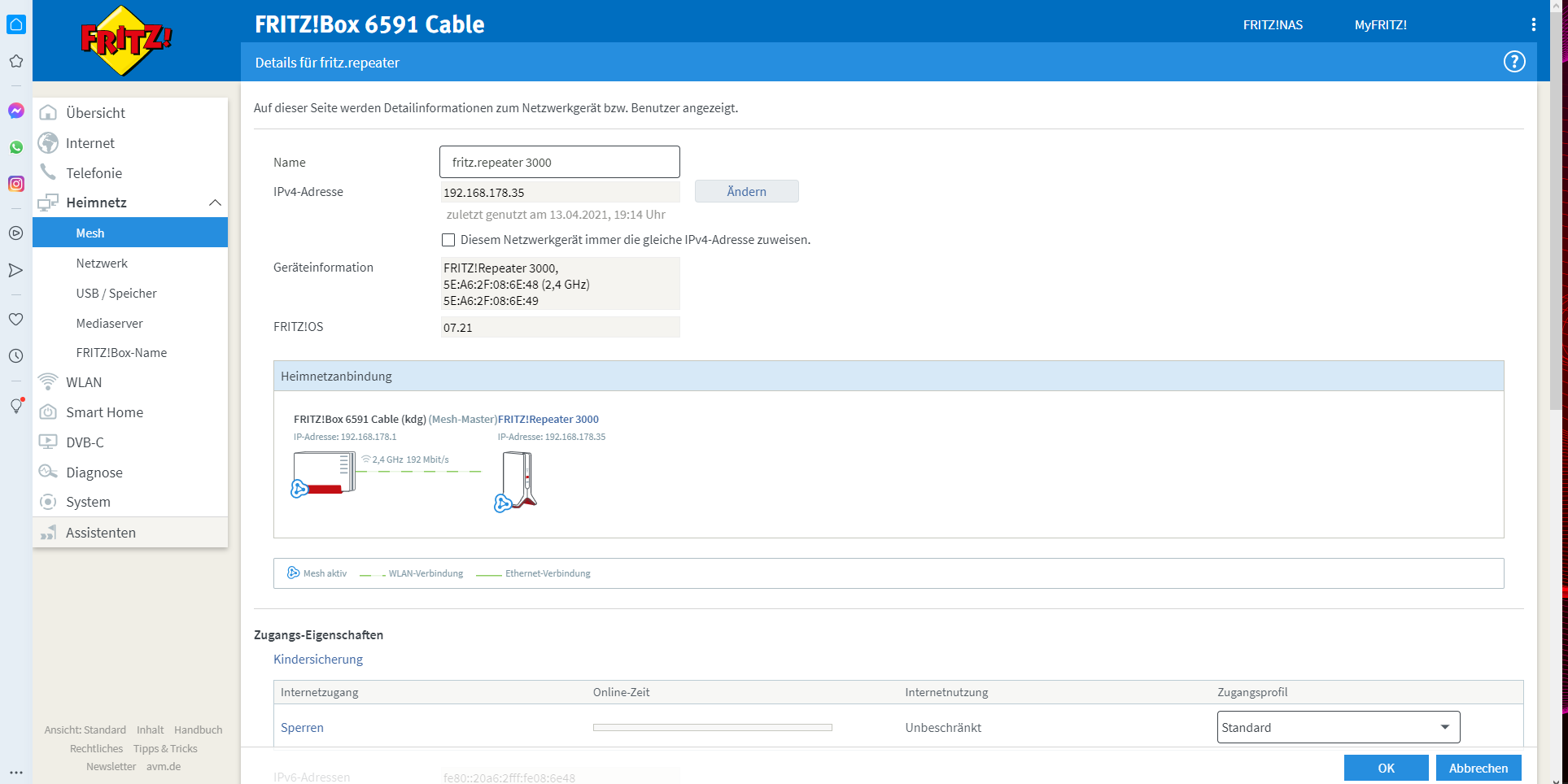Click the Geräteinformation text box
This screenshot has height=784, width=1568.
560,284
